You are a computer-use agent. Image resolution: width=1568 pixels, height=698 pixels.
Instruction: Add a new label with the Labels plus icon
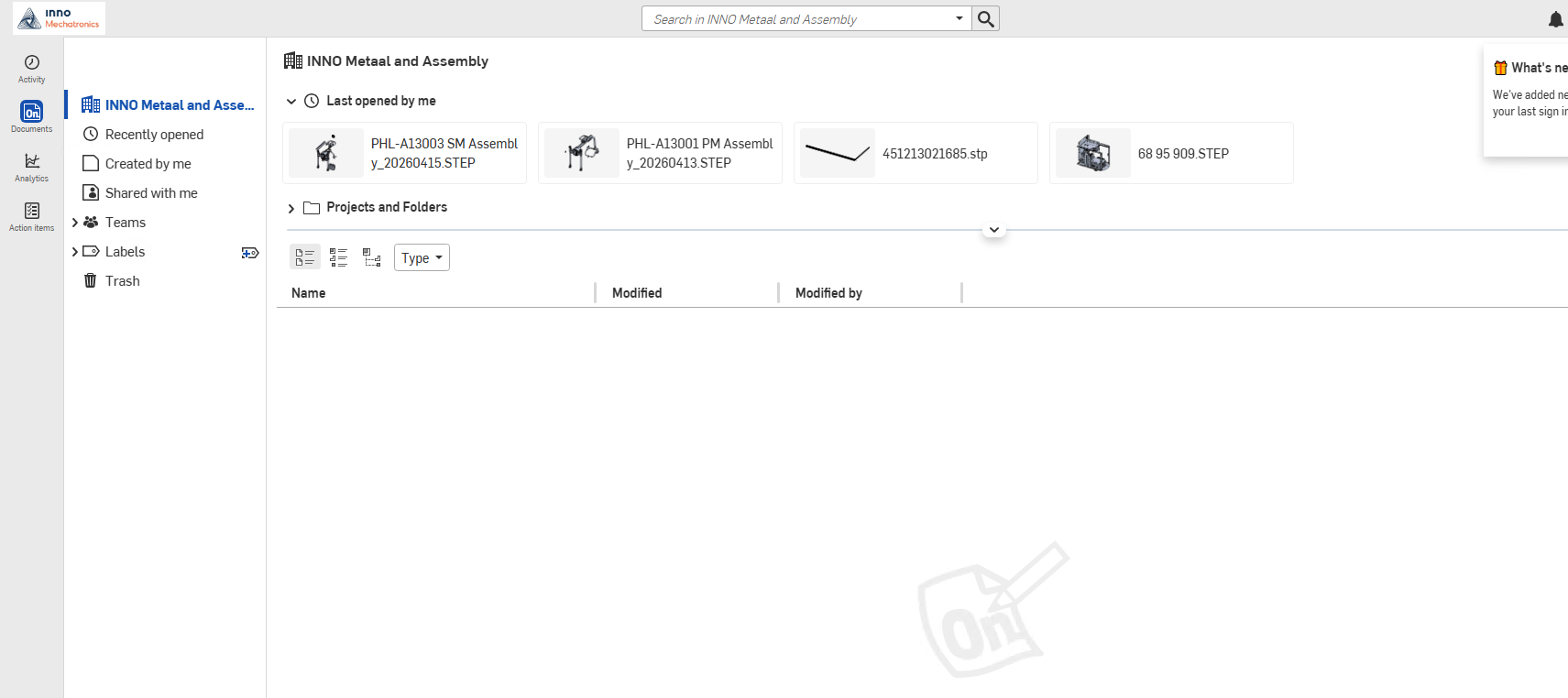pos(249,253)
